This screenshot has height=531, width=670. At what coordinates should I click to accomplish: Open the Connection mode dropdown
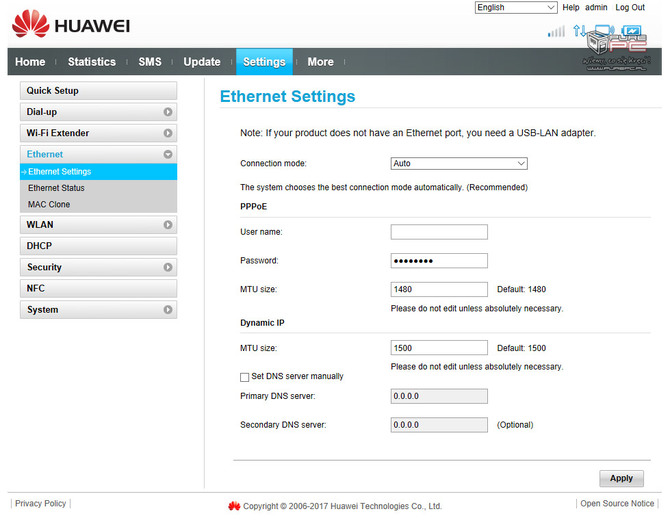click(458, 163)
